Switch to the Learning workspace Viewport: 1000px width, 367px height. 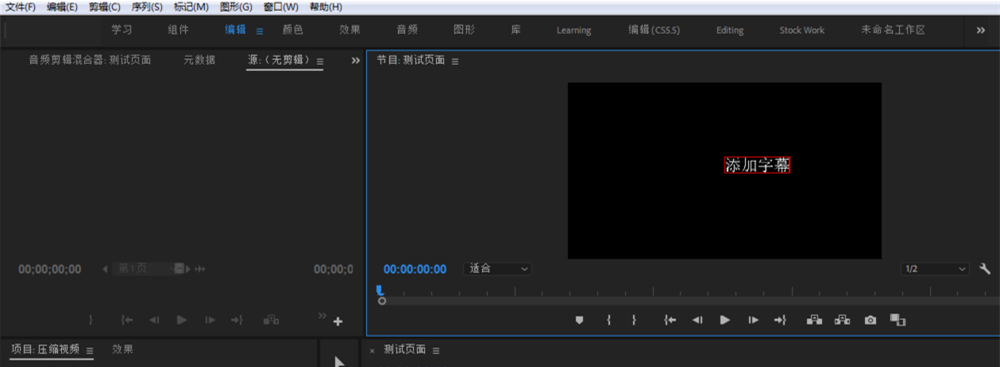(573, 30)
